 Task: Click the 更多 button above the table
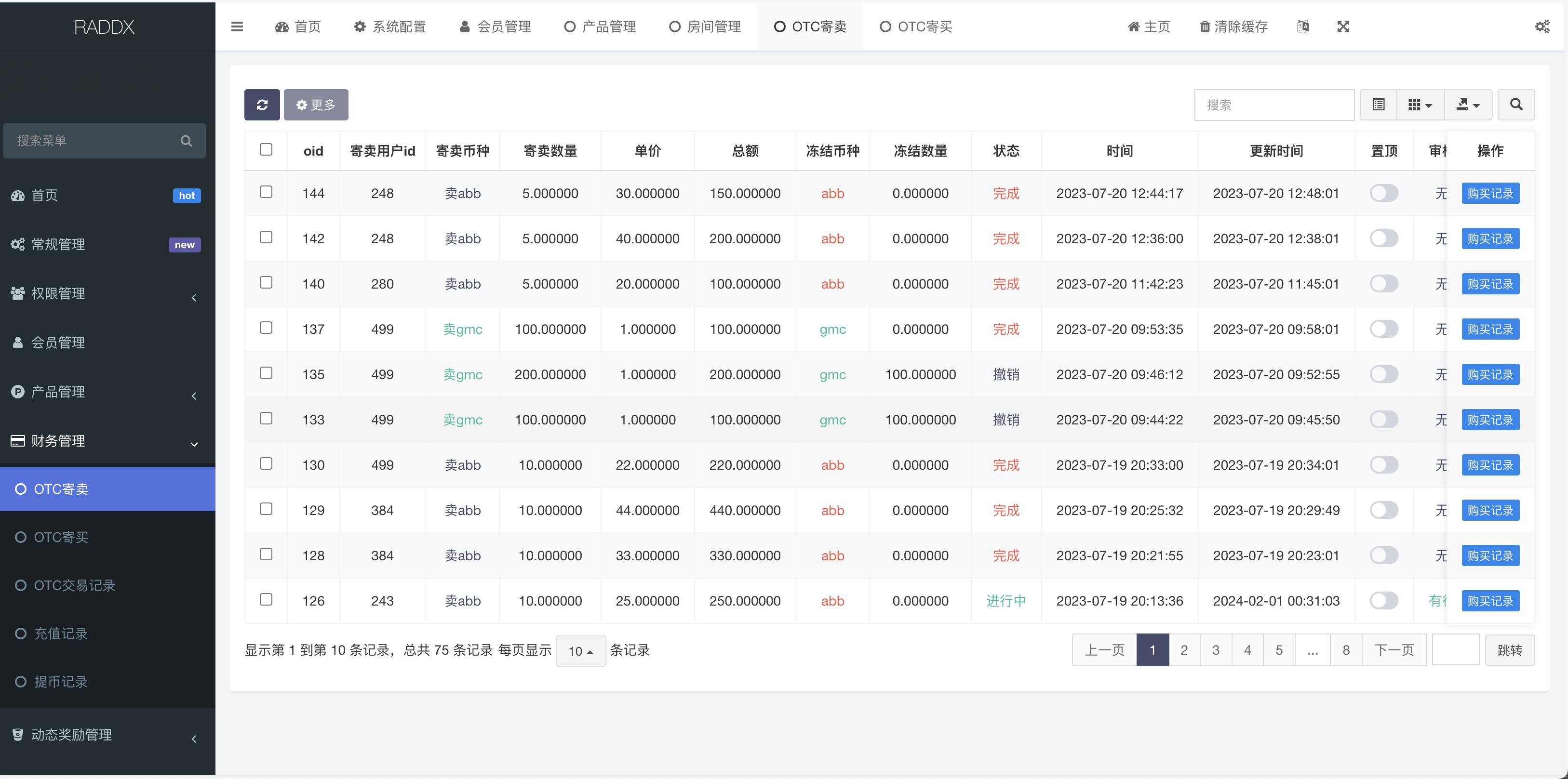316,104
